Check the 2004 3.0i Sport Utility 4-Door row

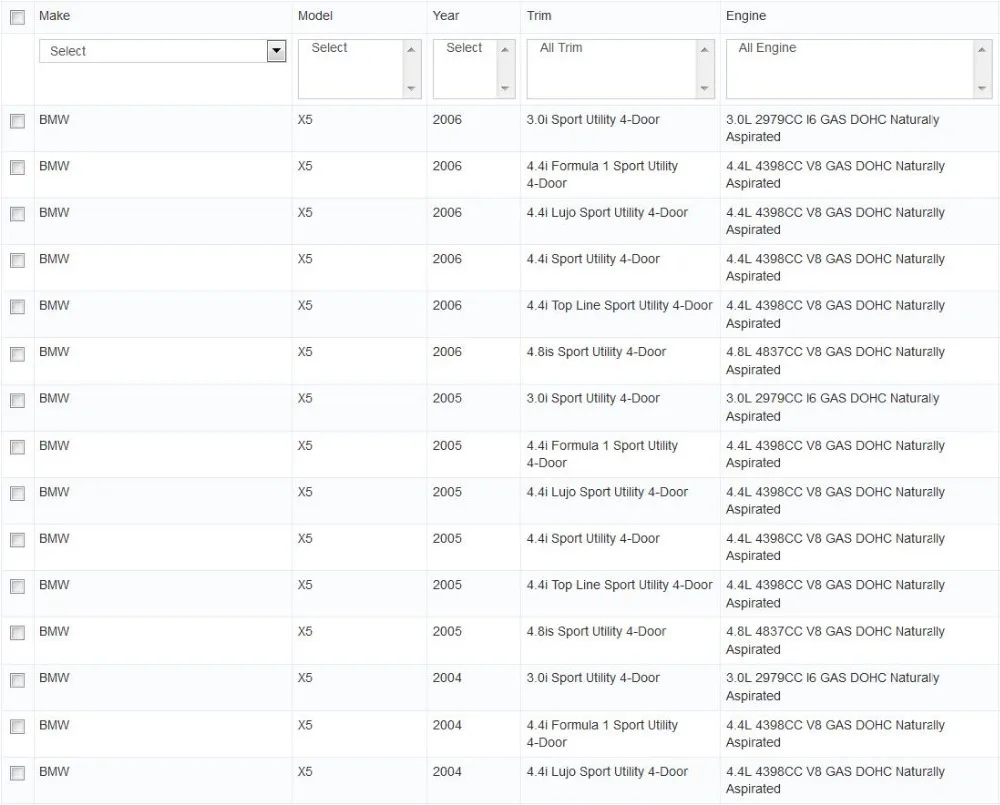pyautogui.click(x=17, y=680)
